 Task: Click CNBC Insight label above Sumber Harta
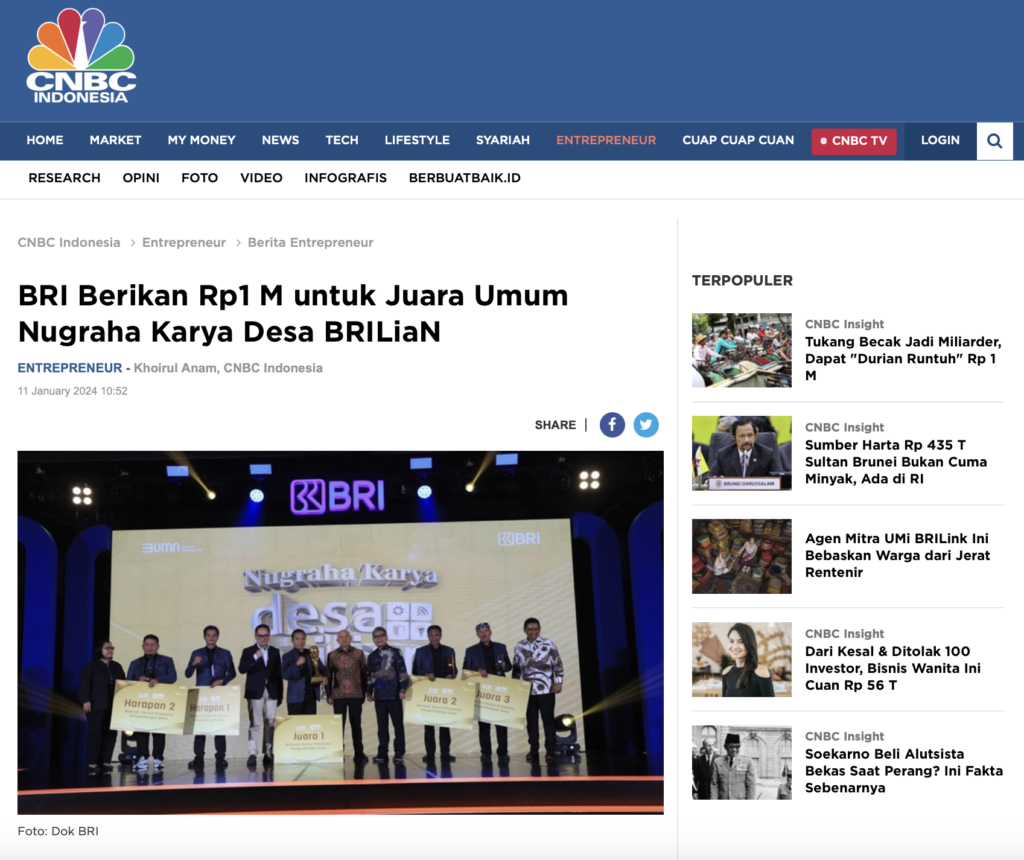click(844, 427)
